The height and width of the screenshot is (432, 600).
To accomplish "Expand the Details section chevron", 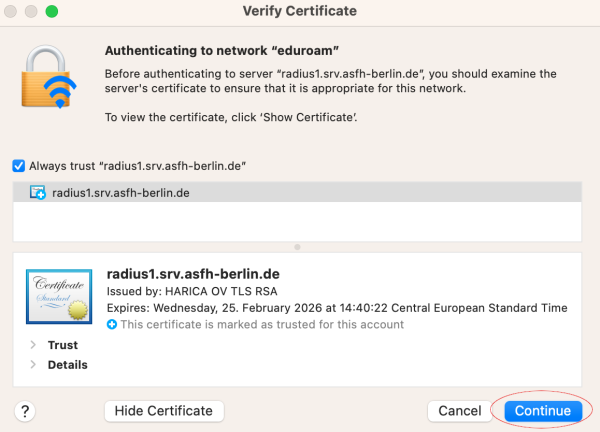I will click(x=33, y=365).
